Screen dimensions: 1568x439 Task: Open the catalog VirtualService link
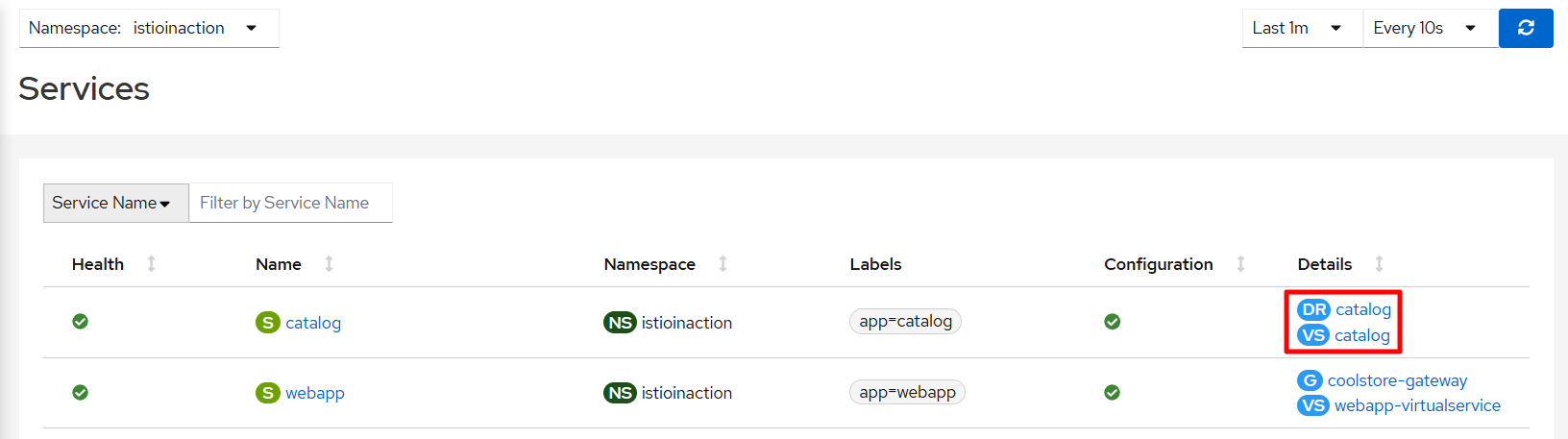click(1362, 335)
